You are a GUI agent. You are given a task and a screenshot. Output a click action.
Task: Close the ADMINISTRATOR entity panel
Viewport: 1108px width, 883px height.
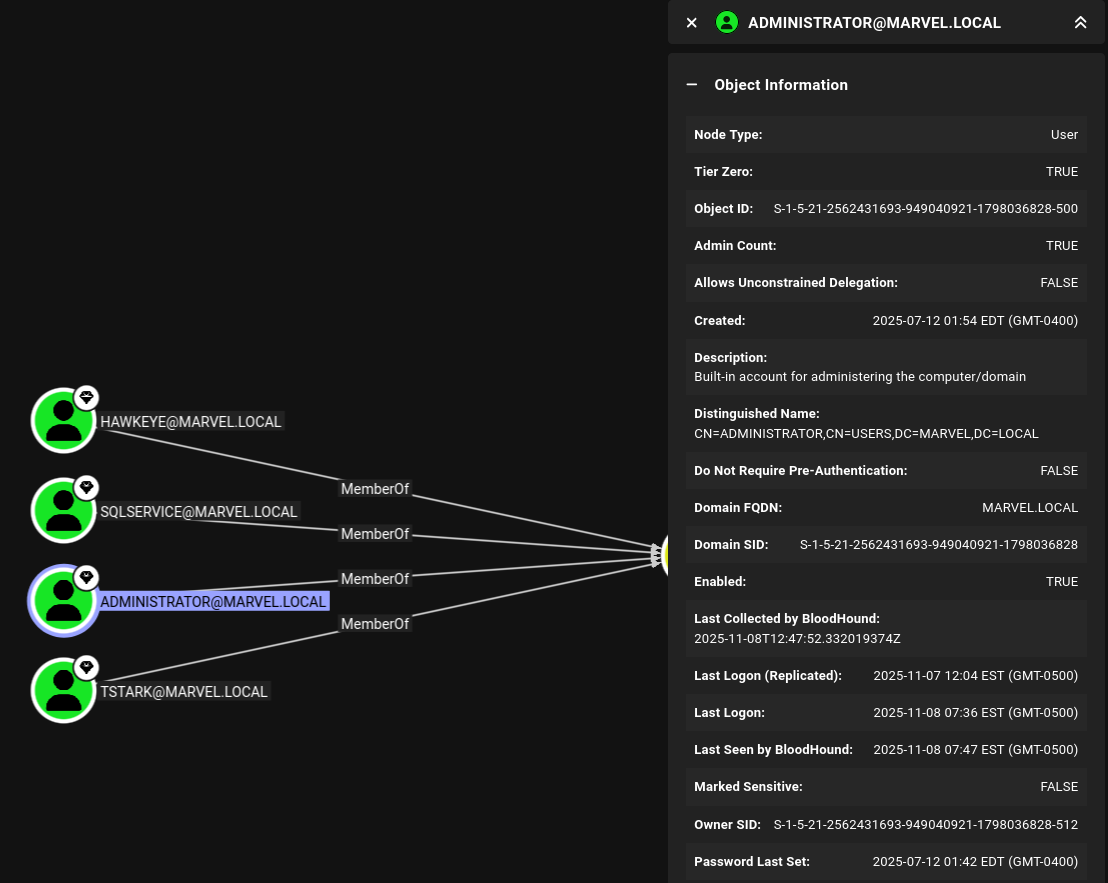[692, 23]
